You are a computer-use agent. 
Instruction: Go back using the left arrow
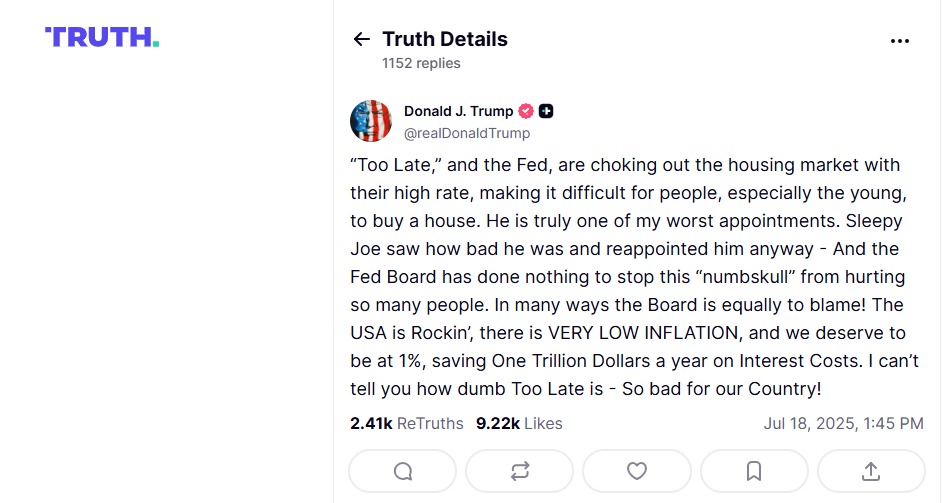[x=361, y=40]
